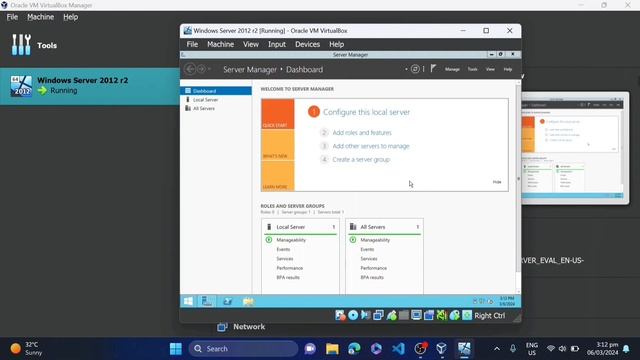
Task: Click the network adapter status icon
Action: [378, 315]
